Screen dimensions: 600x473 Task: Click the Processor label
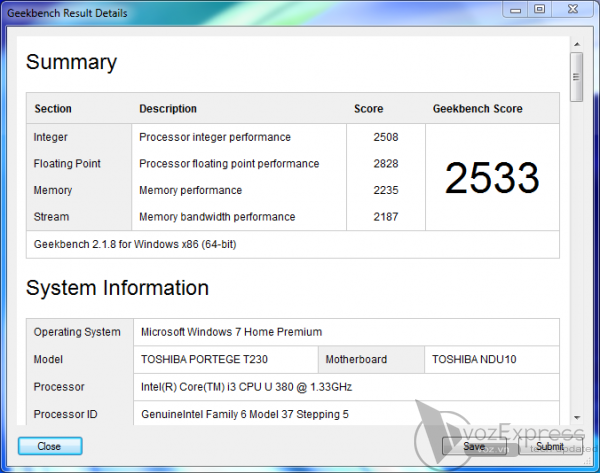(59, 387)
